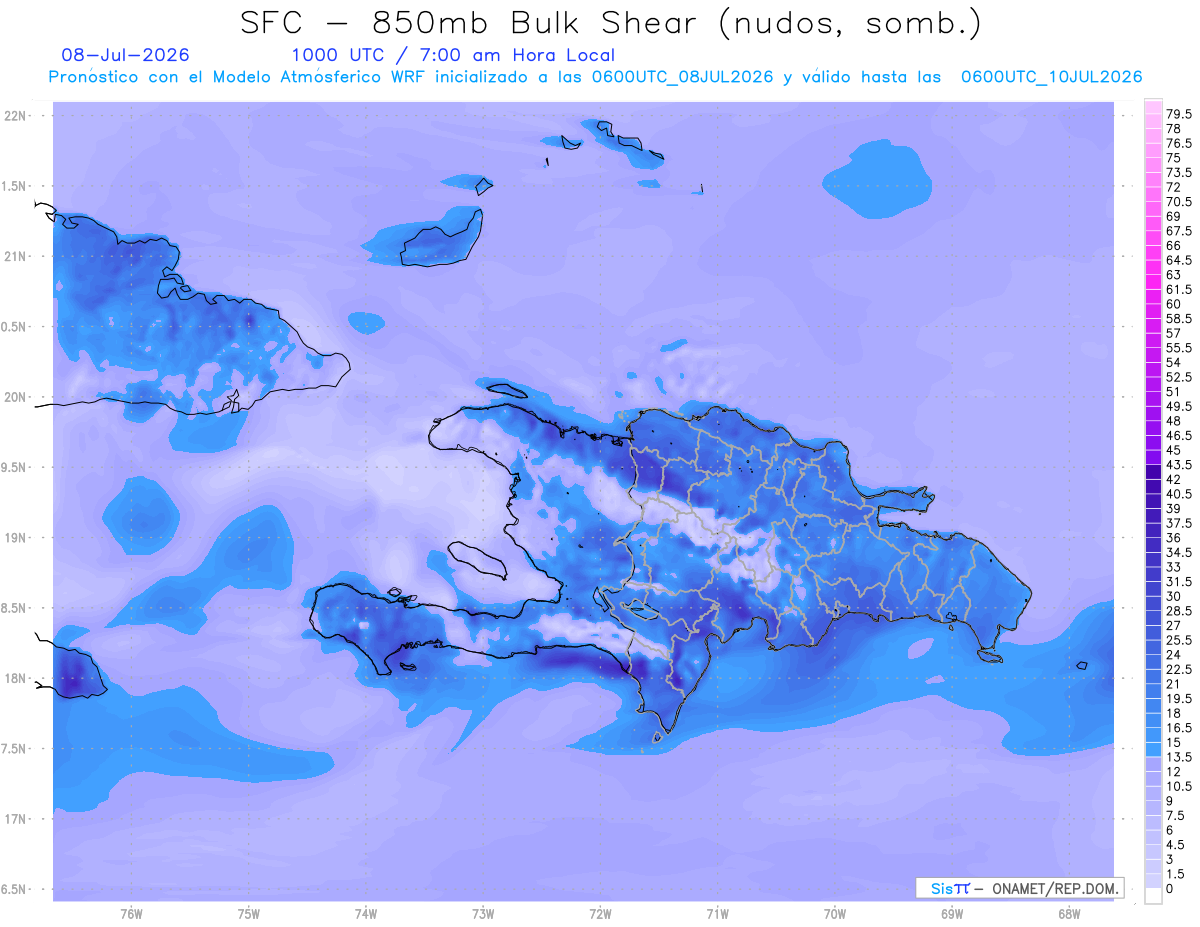This screenshot has width=1200, height=927.
Task: Click the '73W' longitude axis label
Action: 483,914
